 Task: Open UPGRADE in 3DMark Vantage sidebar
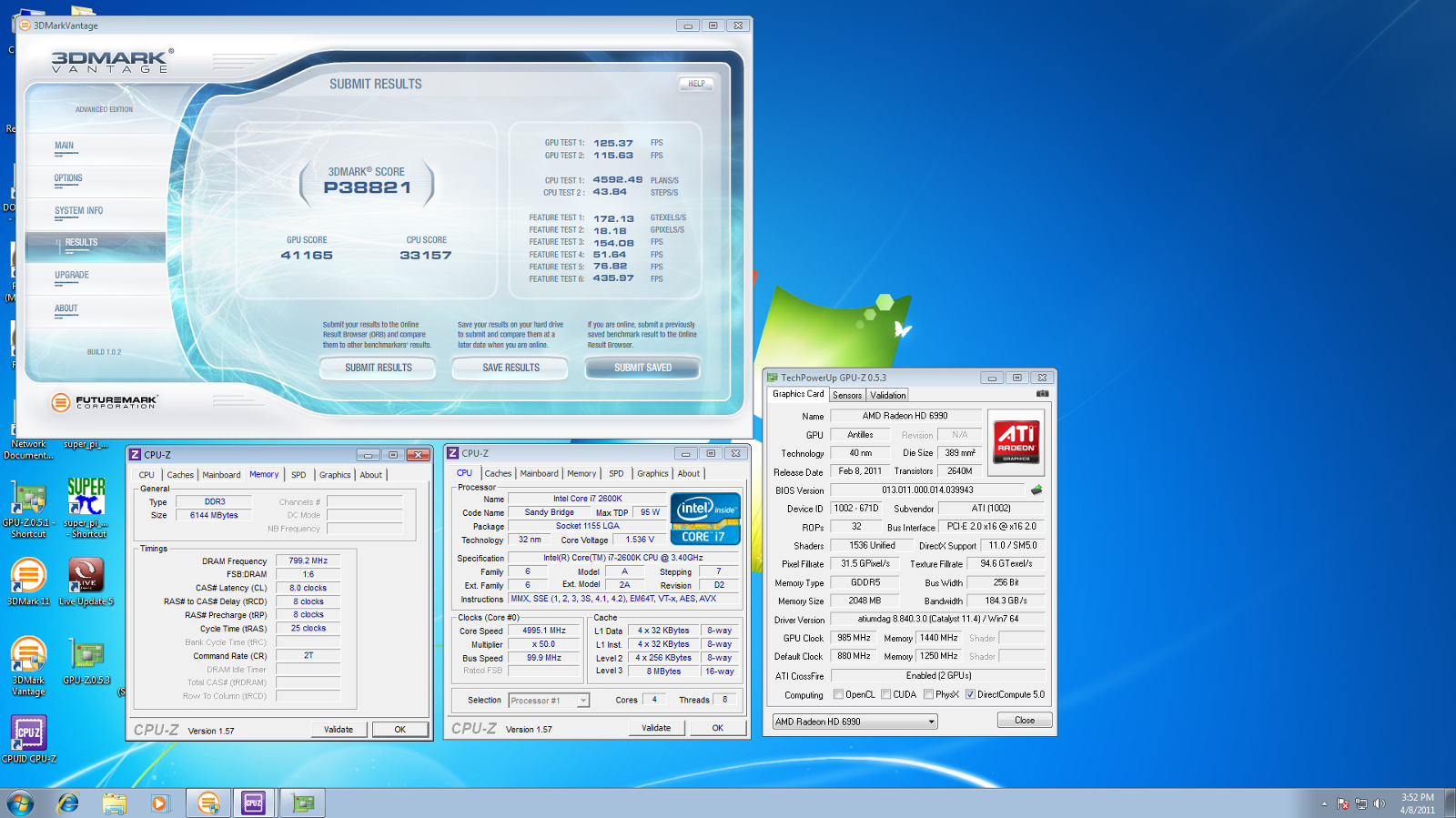pos(72,275)
